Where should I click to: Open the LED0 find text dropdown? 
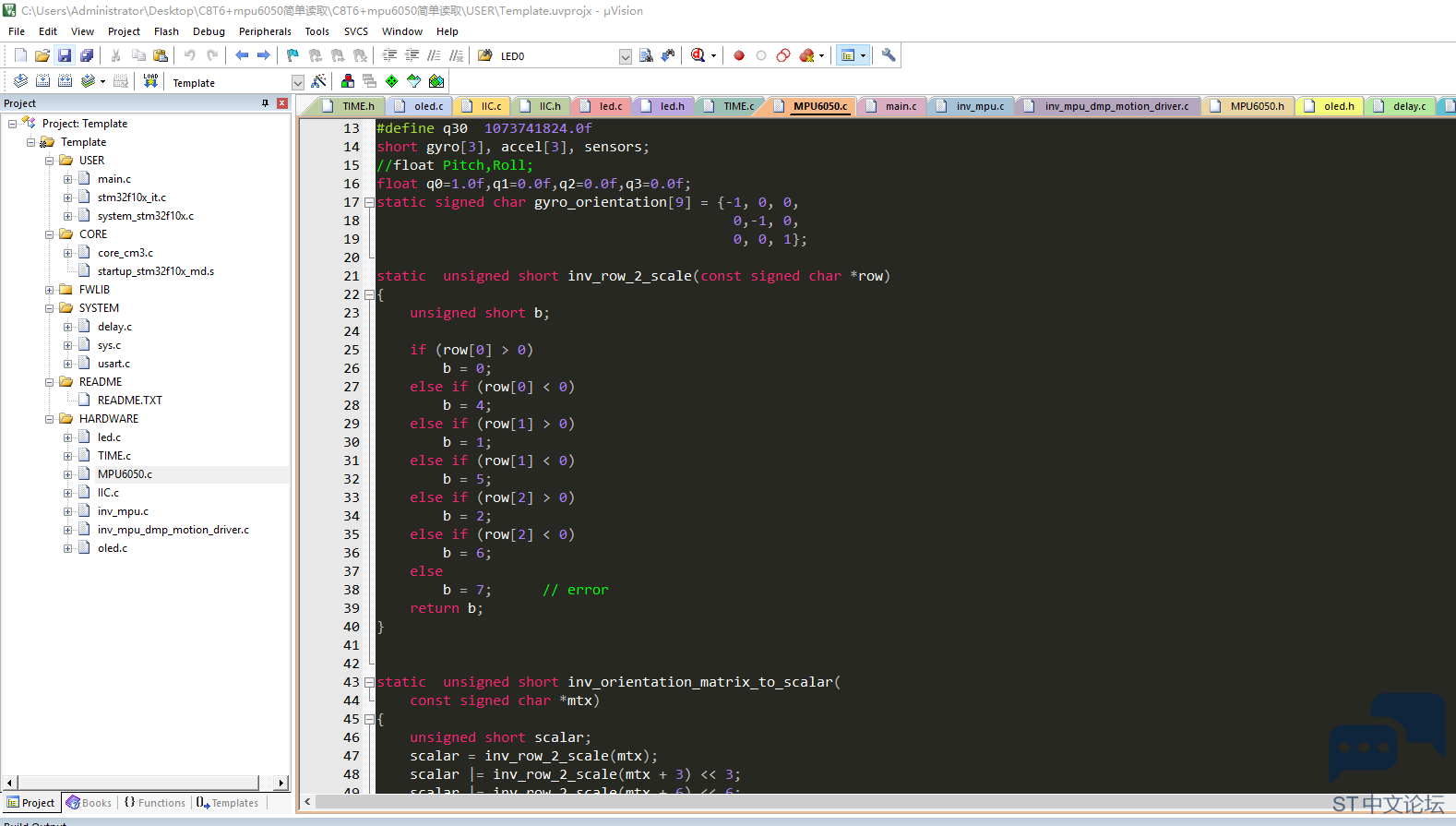pyautogui.click(x=626, y=56)
